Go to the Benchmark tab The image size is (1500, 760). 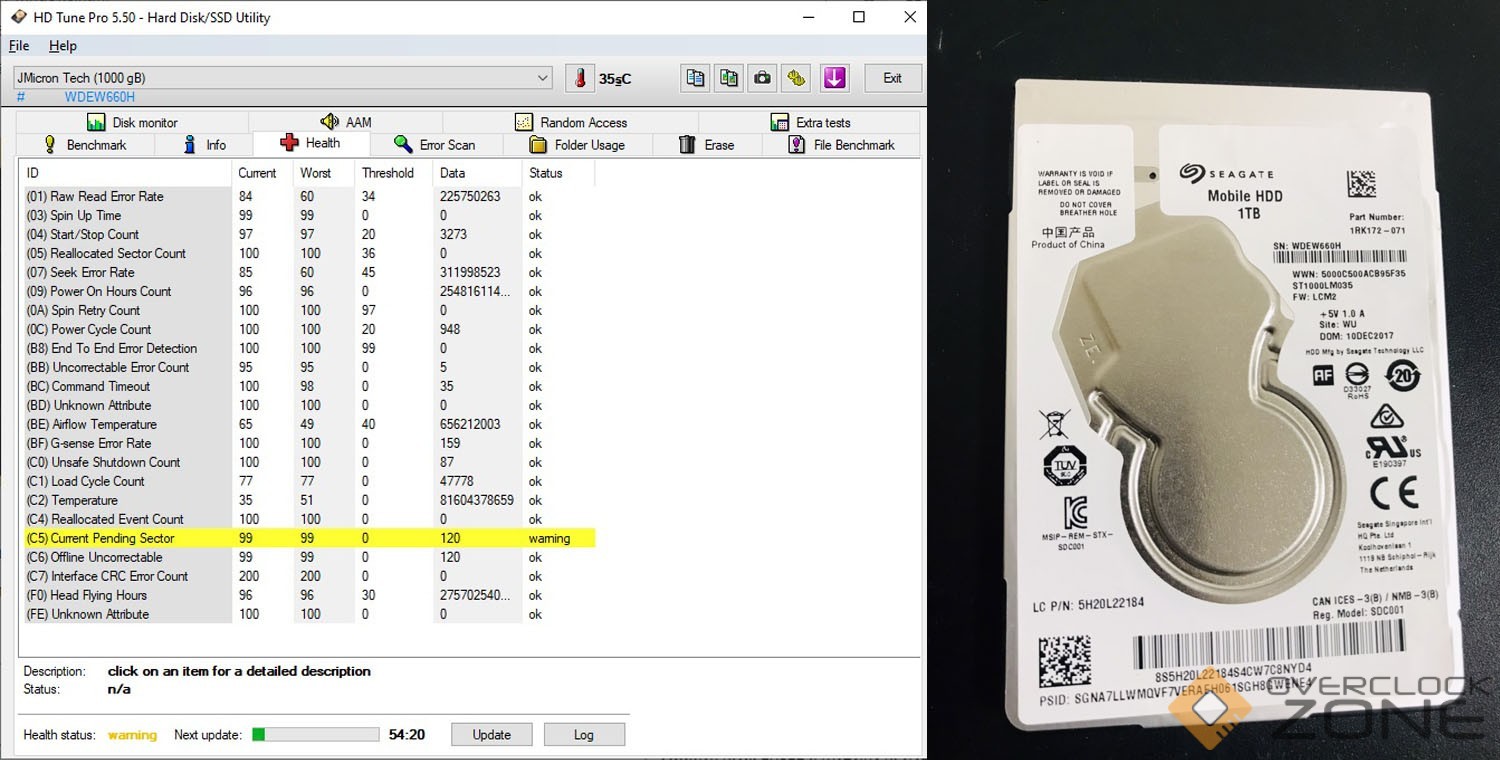(85, 145)
